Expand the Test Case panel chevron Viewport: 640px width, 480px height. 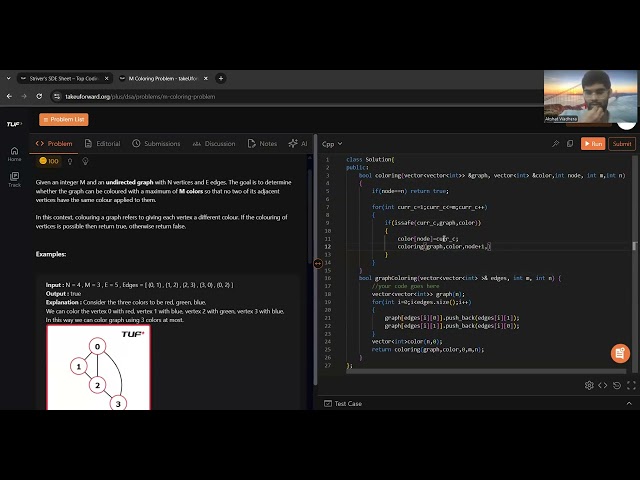[629, 403]
